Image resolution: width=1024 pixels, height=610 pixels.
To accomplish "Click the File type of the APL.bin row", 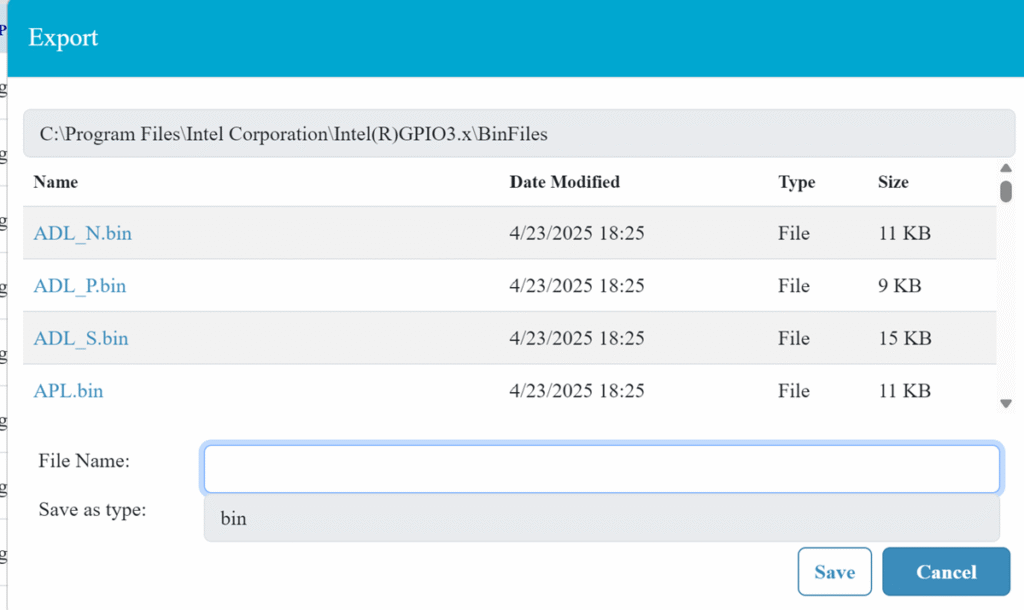I will pos(793,391).
